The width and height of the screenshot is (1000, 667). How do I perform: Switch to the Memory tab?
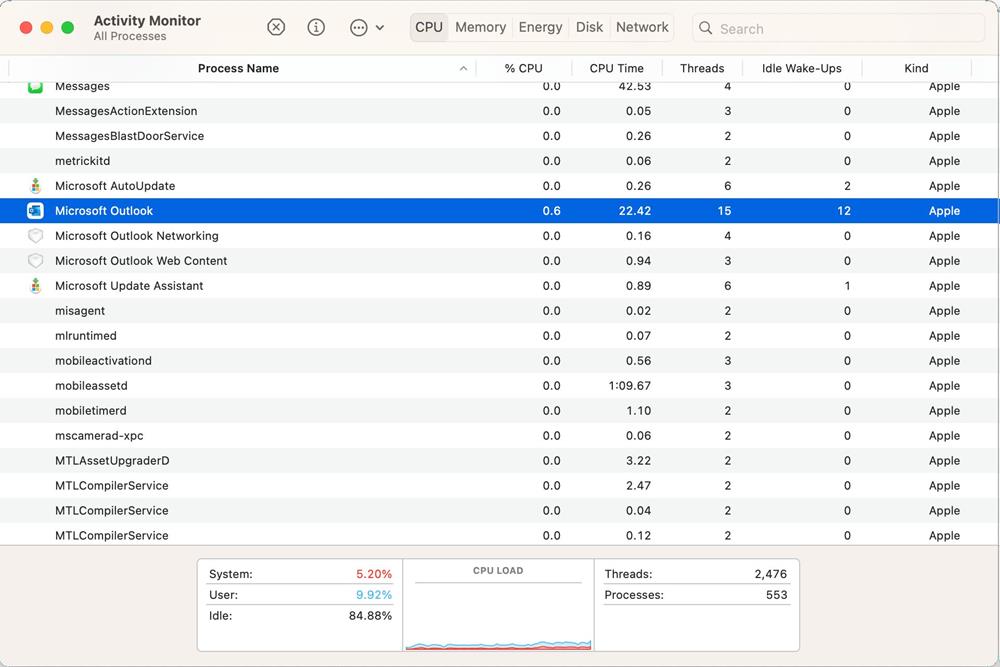[x=480, y=27]
